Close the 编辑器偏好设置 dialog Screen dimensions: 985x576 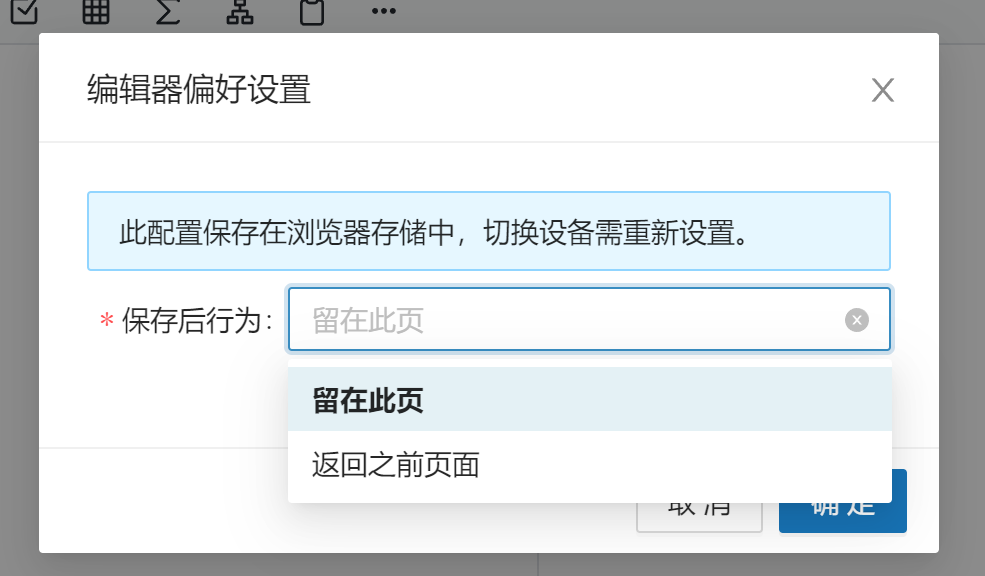(883, 90)
